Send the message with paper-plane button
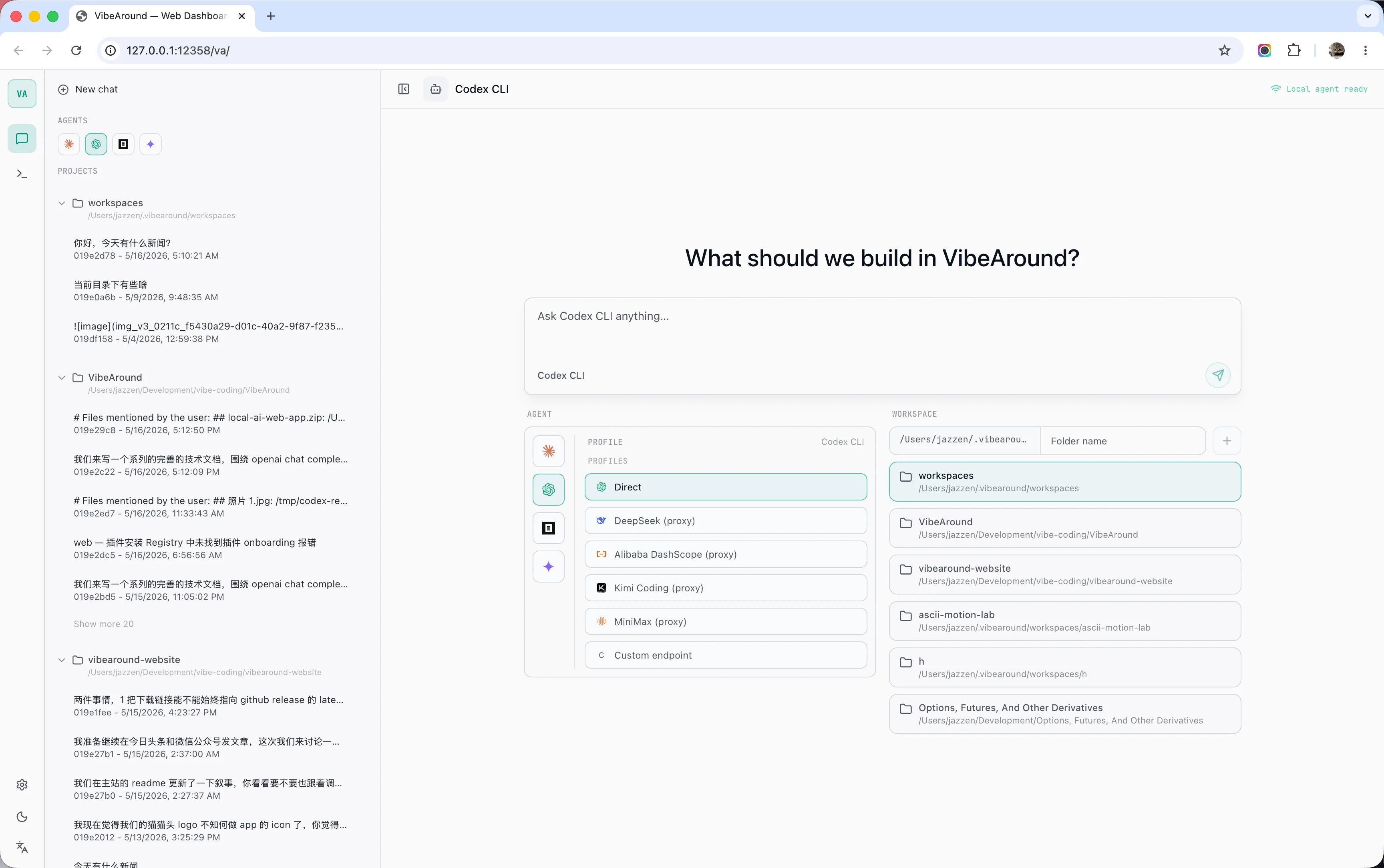Viewport: 1384px width, 868px height. click(1218, 375)
